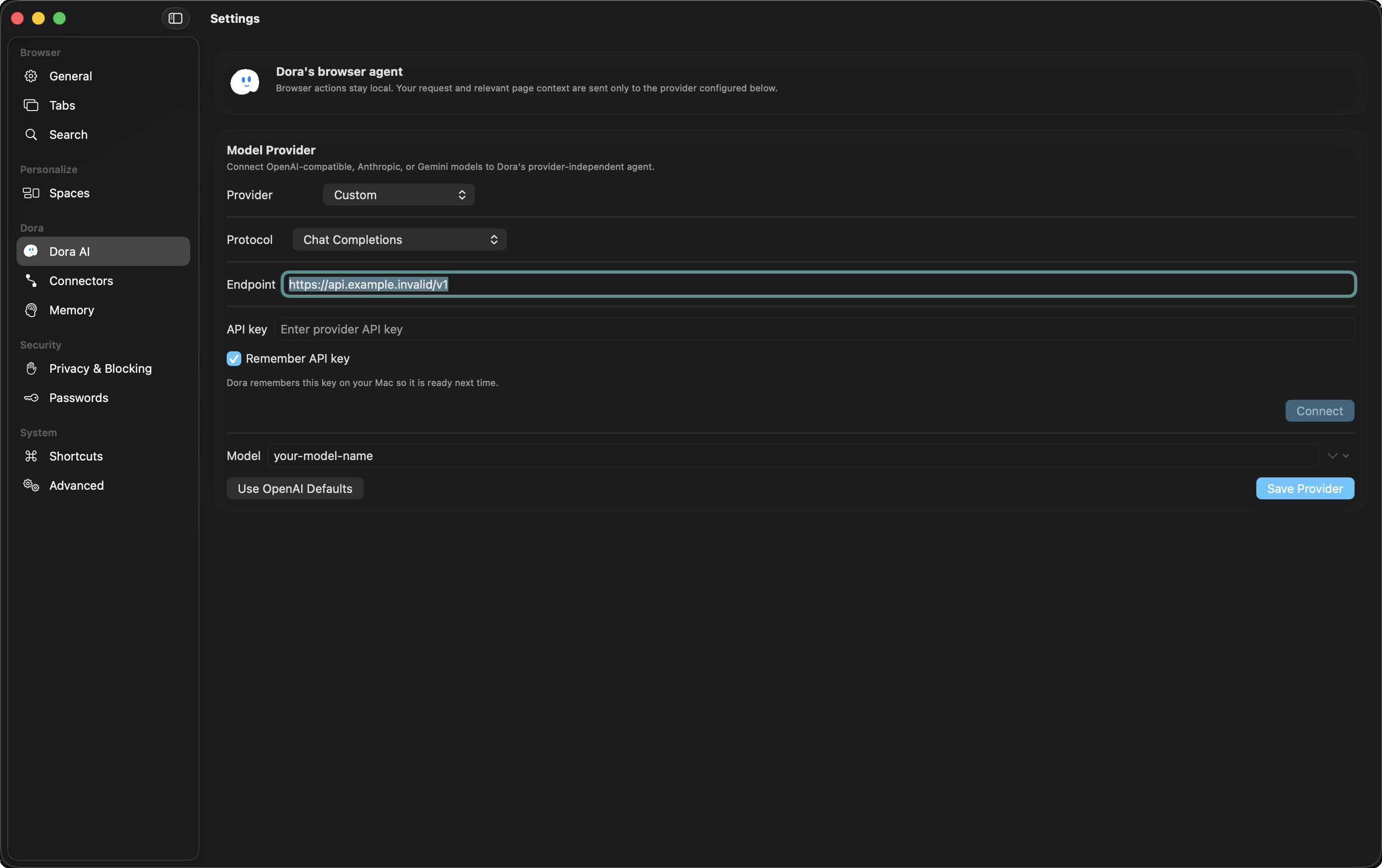Click Dora's browser agent avatar
The height and width of the screenshot is (868, 1382).
245,81
